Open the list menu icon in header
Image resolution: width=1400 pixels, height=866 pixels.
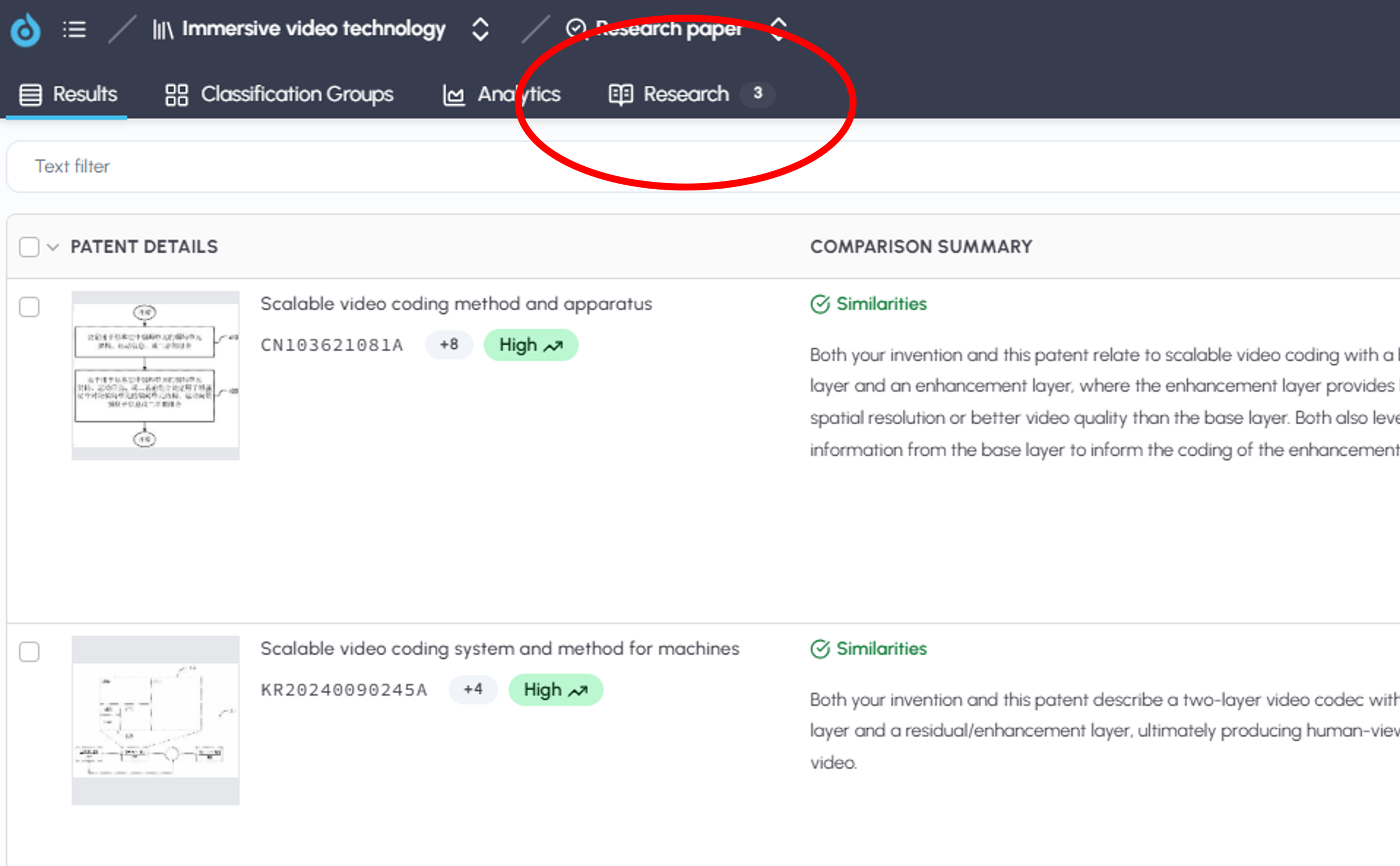point(74,29)
